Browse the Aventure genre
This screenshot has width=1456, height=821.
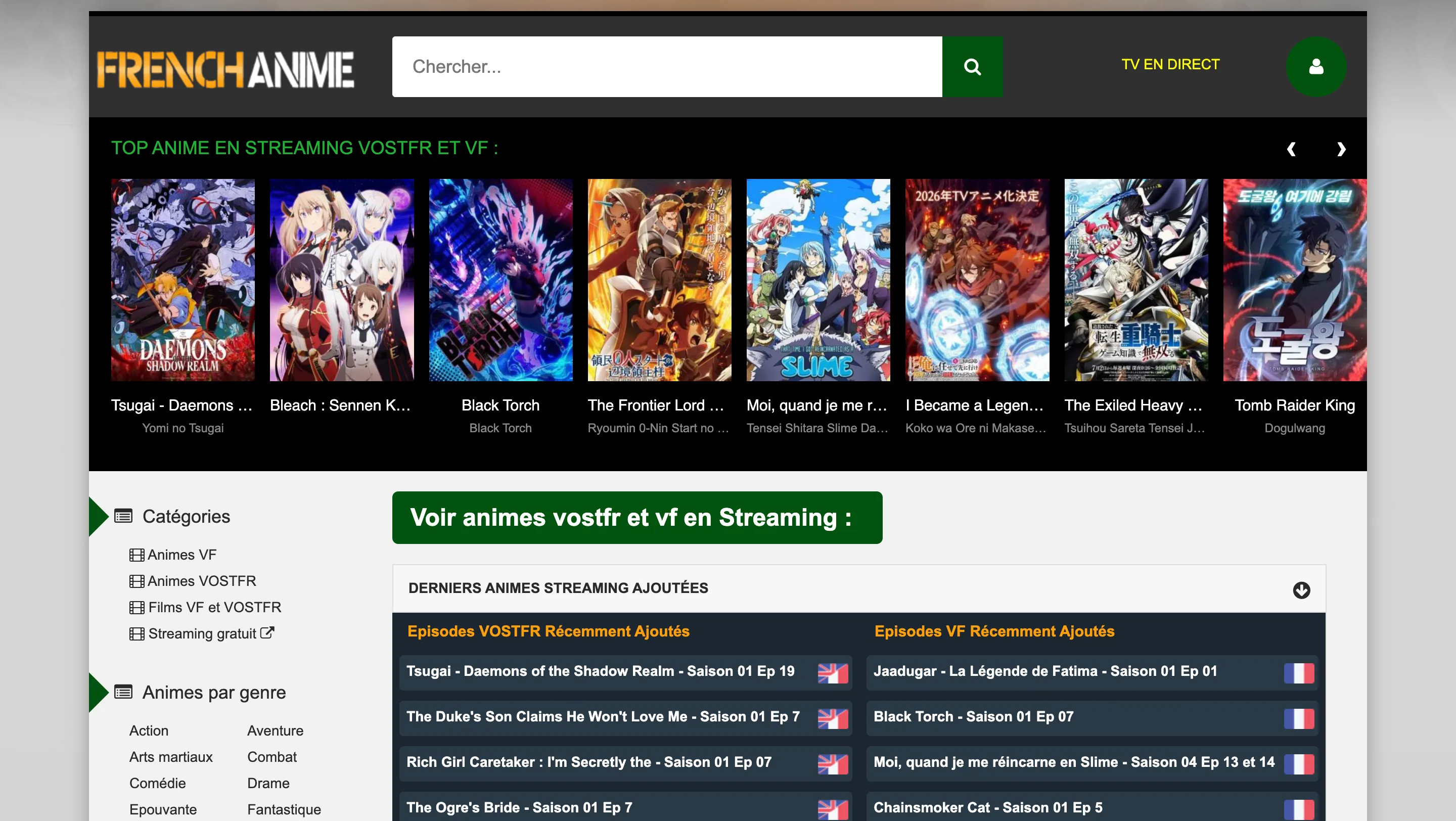click(275, 731)
